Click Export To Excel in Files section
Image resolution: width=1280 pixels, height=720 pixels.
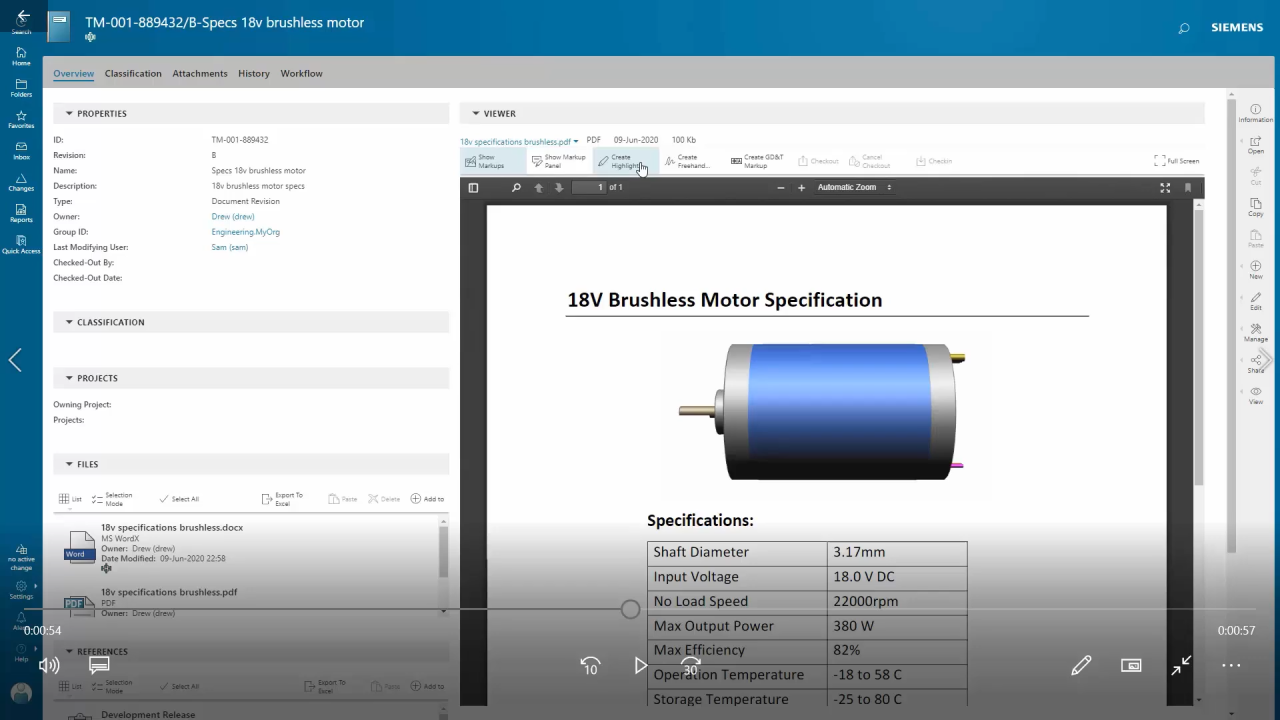[282, 499]
